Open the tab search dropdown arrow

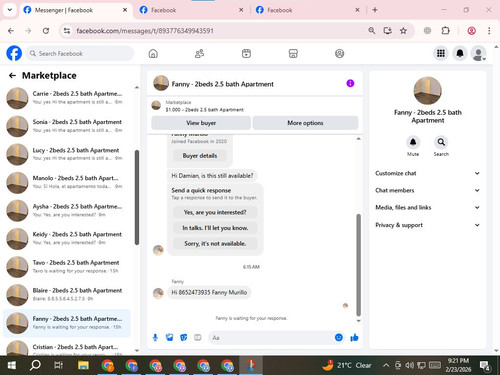coord(10,10)
